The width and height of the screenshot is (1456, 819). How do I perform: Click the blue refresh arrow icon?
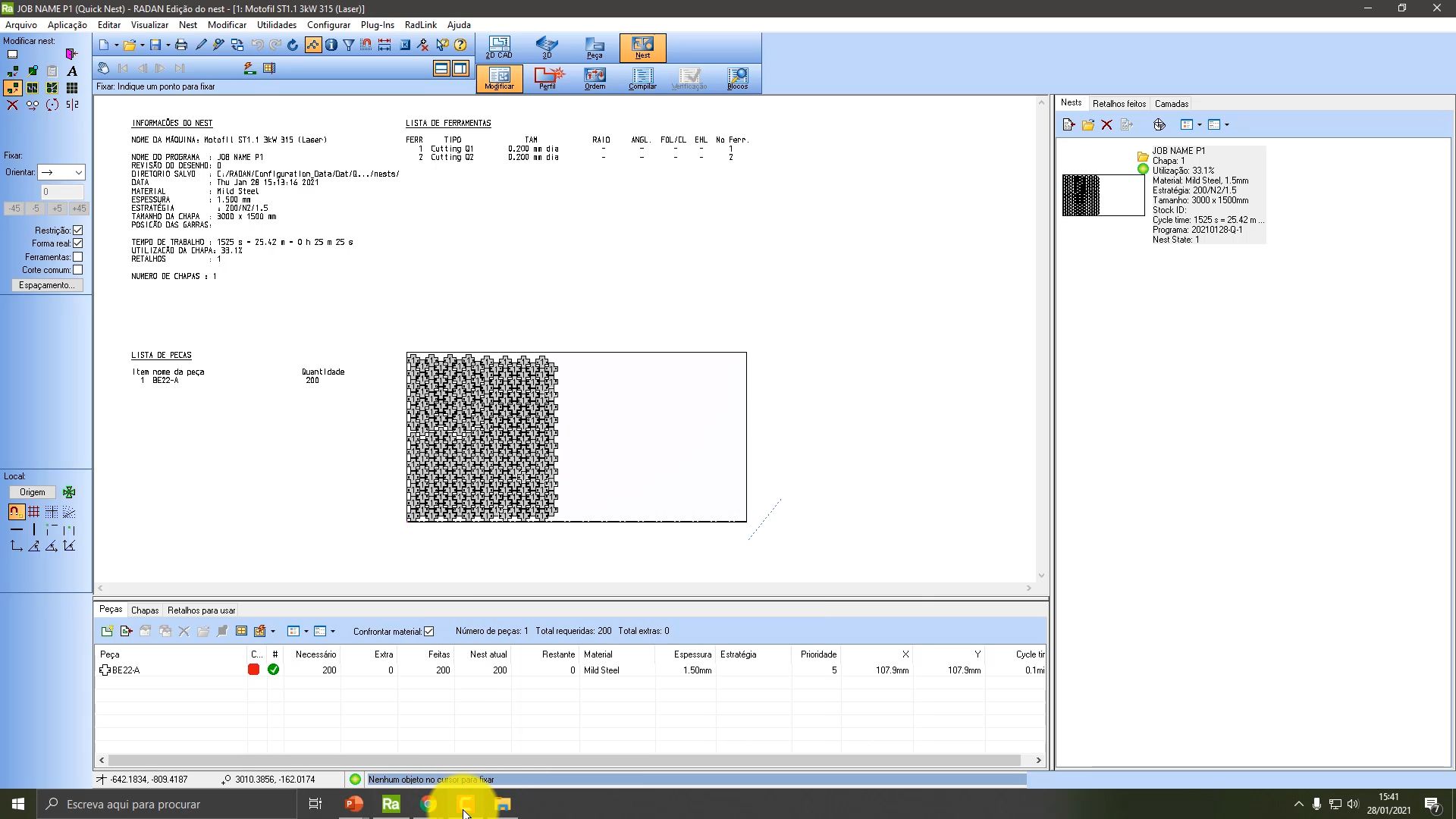pyautogui.click(x=293, y=45)
